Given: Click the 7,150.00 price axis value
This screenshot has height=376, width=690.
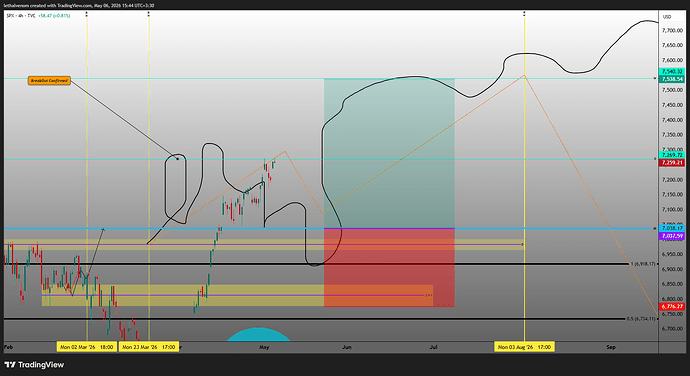Looking at the screenshot, I should coord(672,195).
